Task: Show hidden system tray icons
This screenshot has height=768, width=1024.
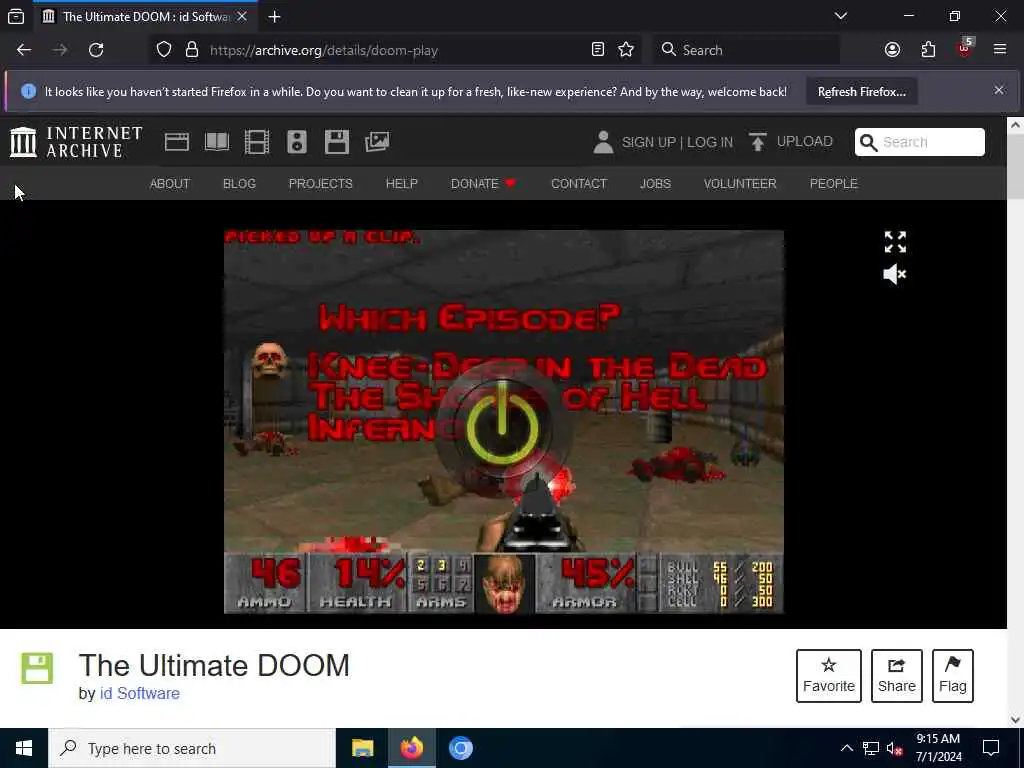Action: pos(846,748)
